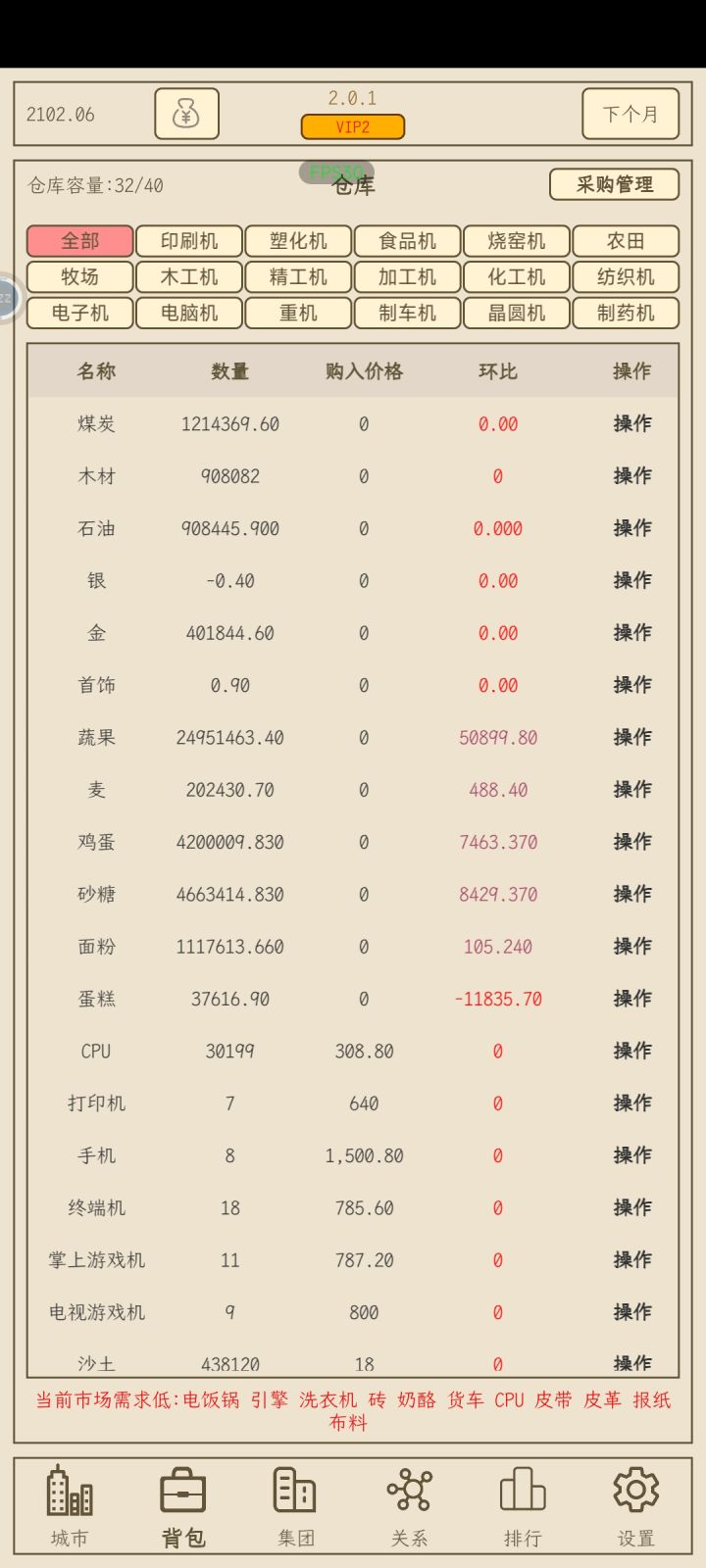
Task: Open the 集团 group building icon
Action: (295, 1491)
